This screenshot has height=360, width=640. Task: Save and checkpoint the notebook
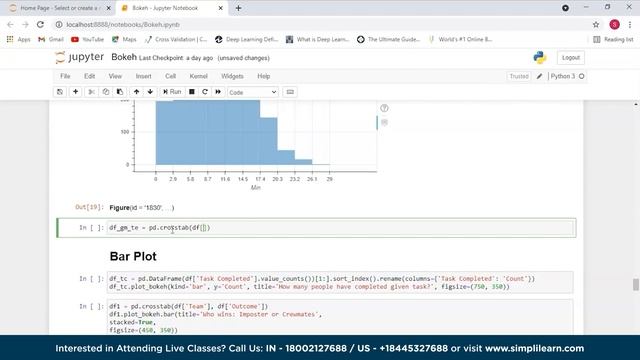[60, 92]
